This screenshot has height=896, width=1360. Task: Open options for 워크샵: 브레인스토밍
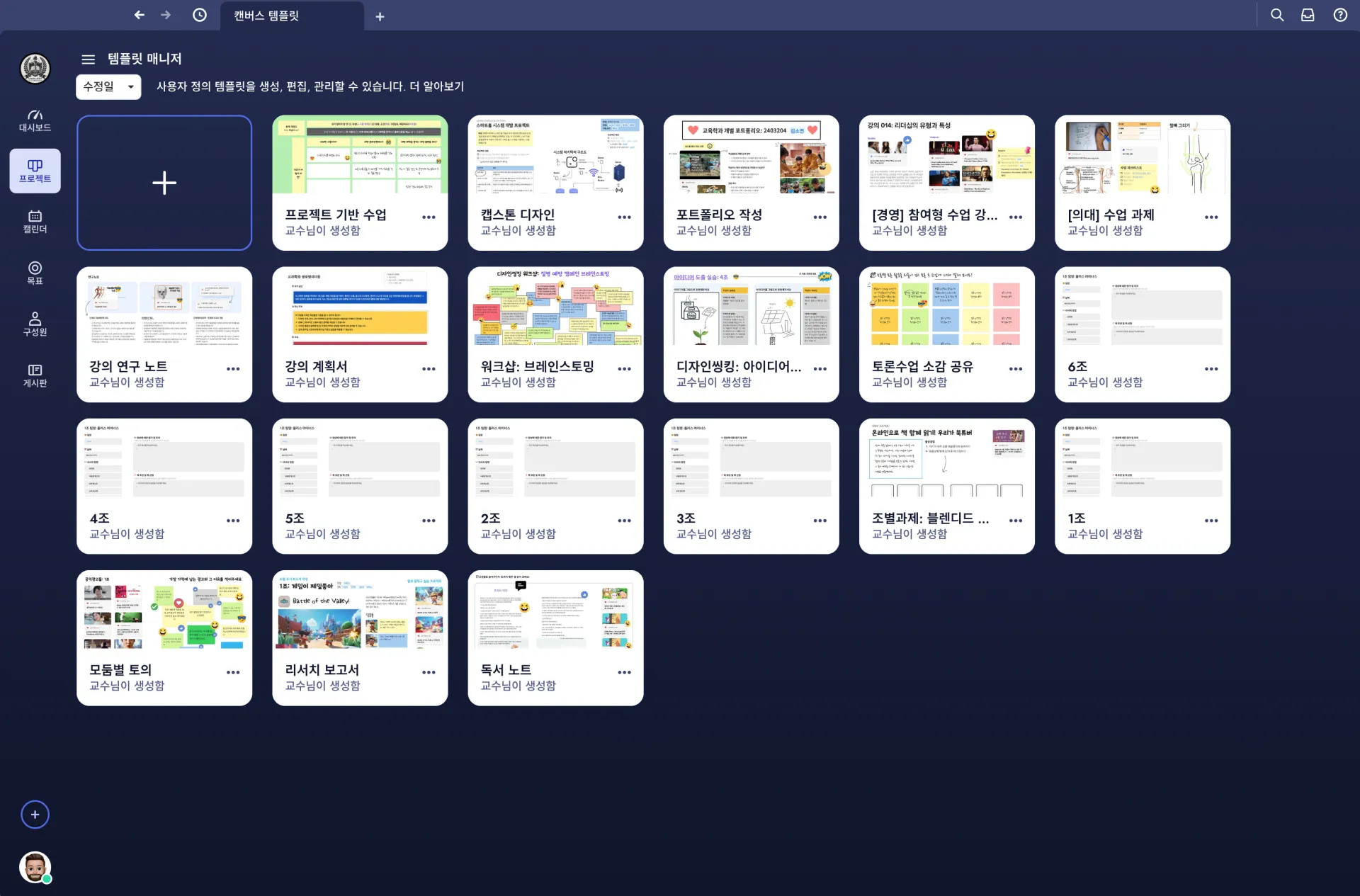(624, 369)
